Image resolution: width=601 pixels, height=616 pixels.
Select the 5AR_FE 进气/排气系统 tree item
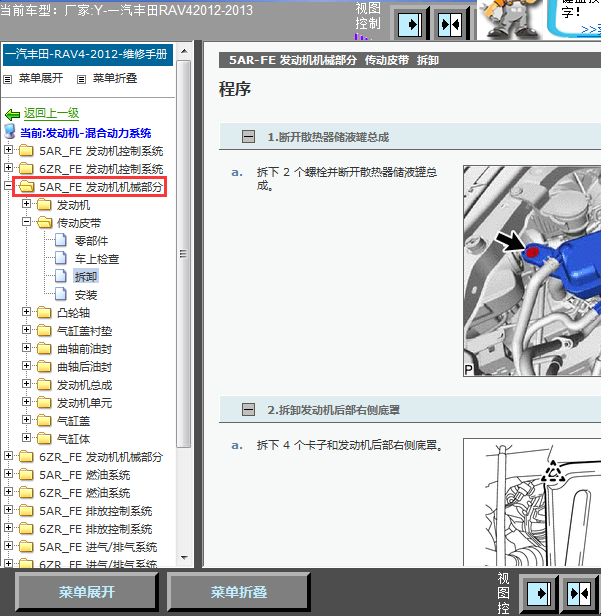click(x=98, y=547)
